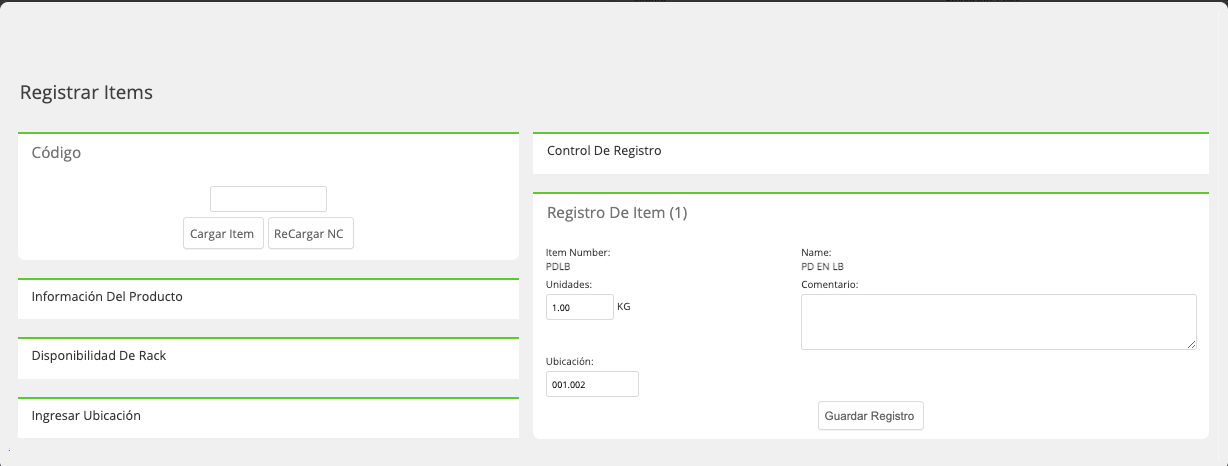
Task: Click the Unidades: label
Action: tap(569, 285)
